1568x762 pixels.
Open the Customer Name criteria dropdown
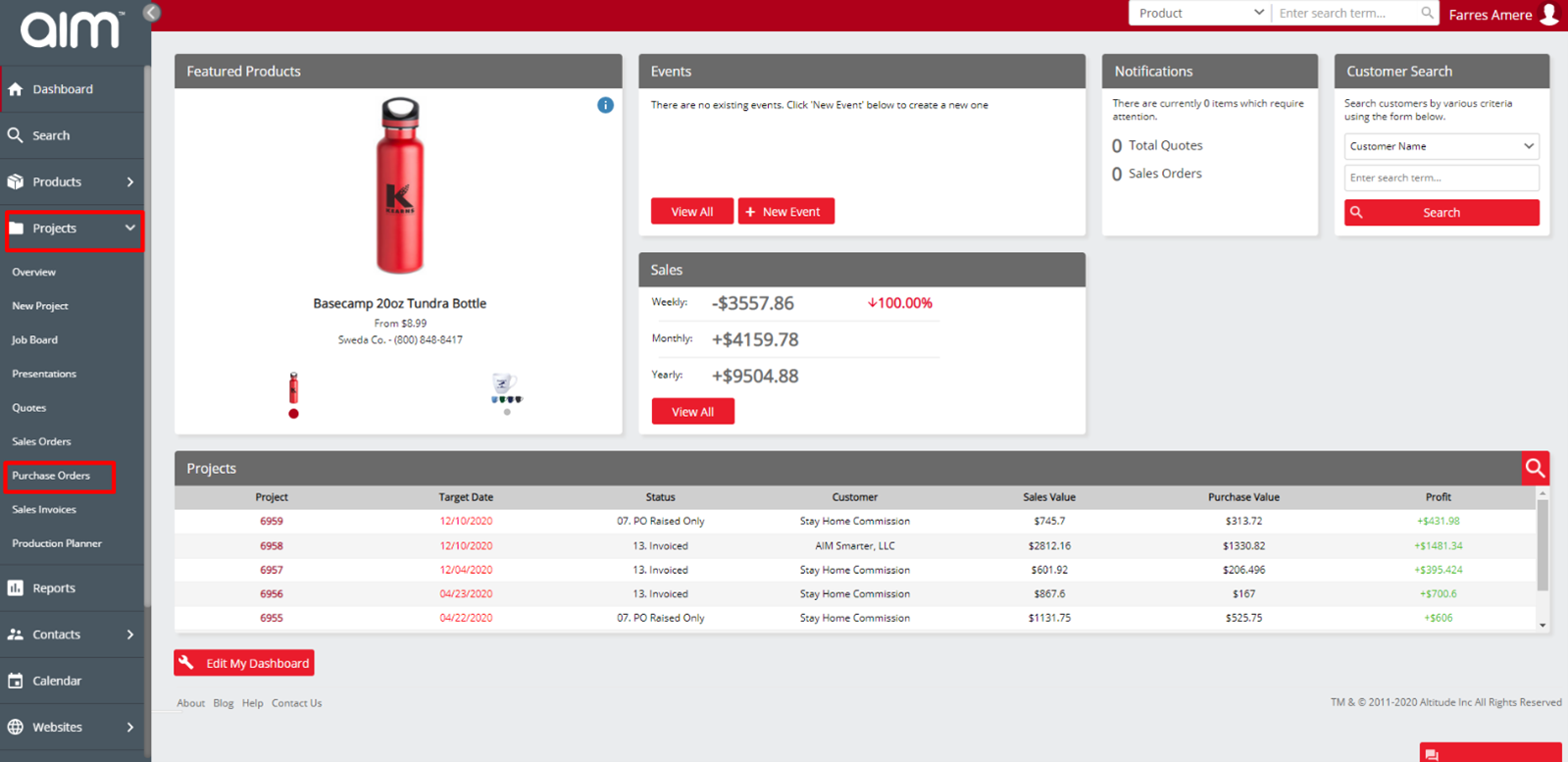point(1442,146)
